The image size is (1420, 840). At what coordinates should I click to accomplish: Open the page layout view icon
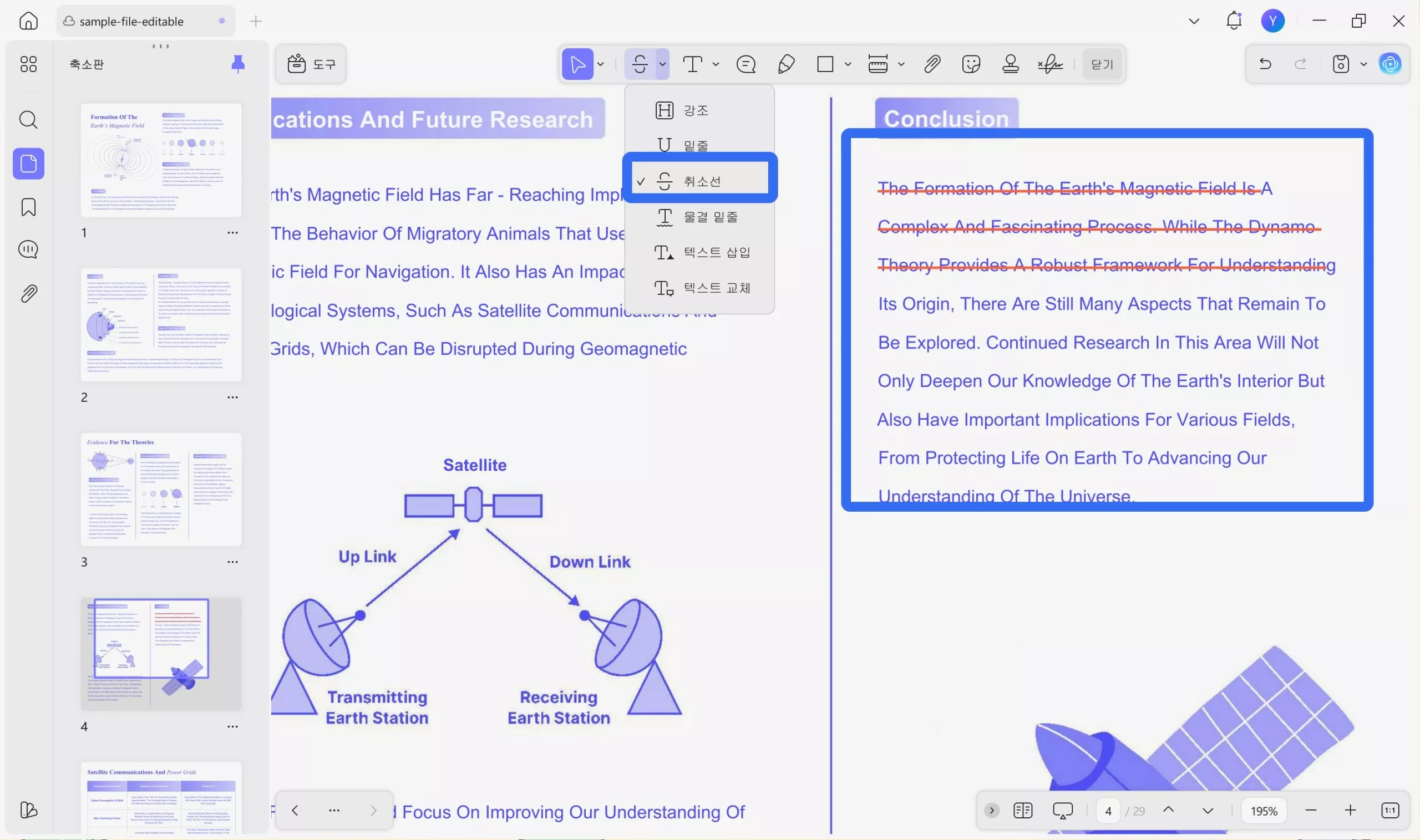(1022, 811)
